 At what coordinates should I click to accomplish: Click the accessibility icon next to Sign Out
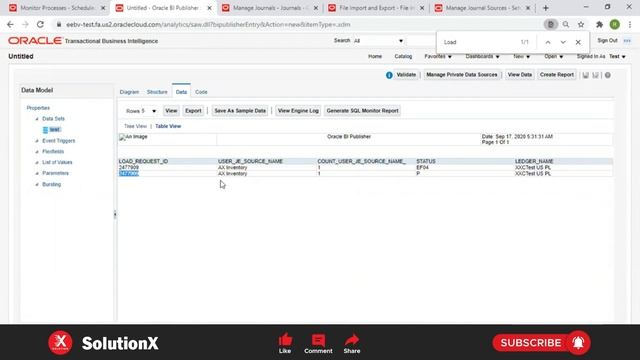627,41
